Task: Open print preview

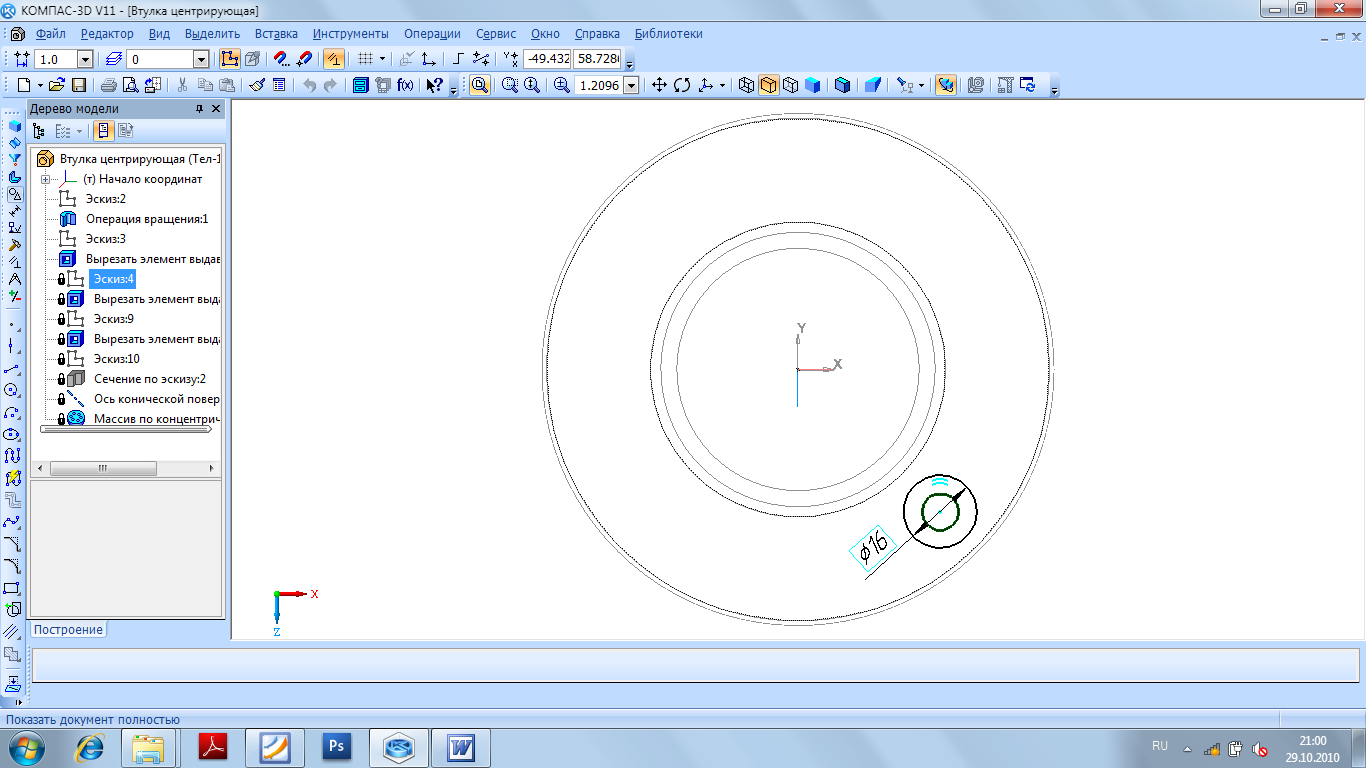Action: [x=130, y=86]
